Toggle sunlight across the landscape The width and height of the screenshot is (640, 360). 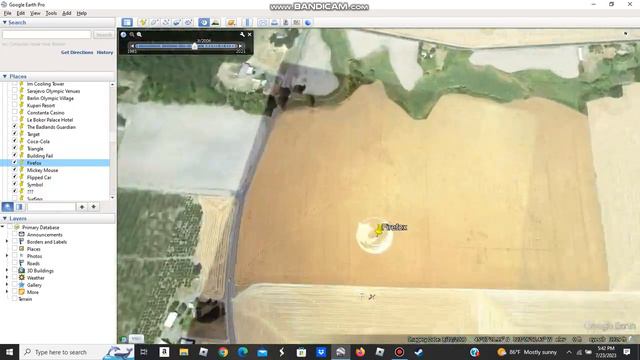216,22
